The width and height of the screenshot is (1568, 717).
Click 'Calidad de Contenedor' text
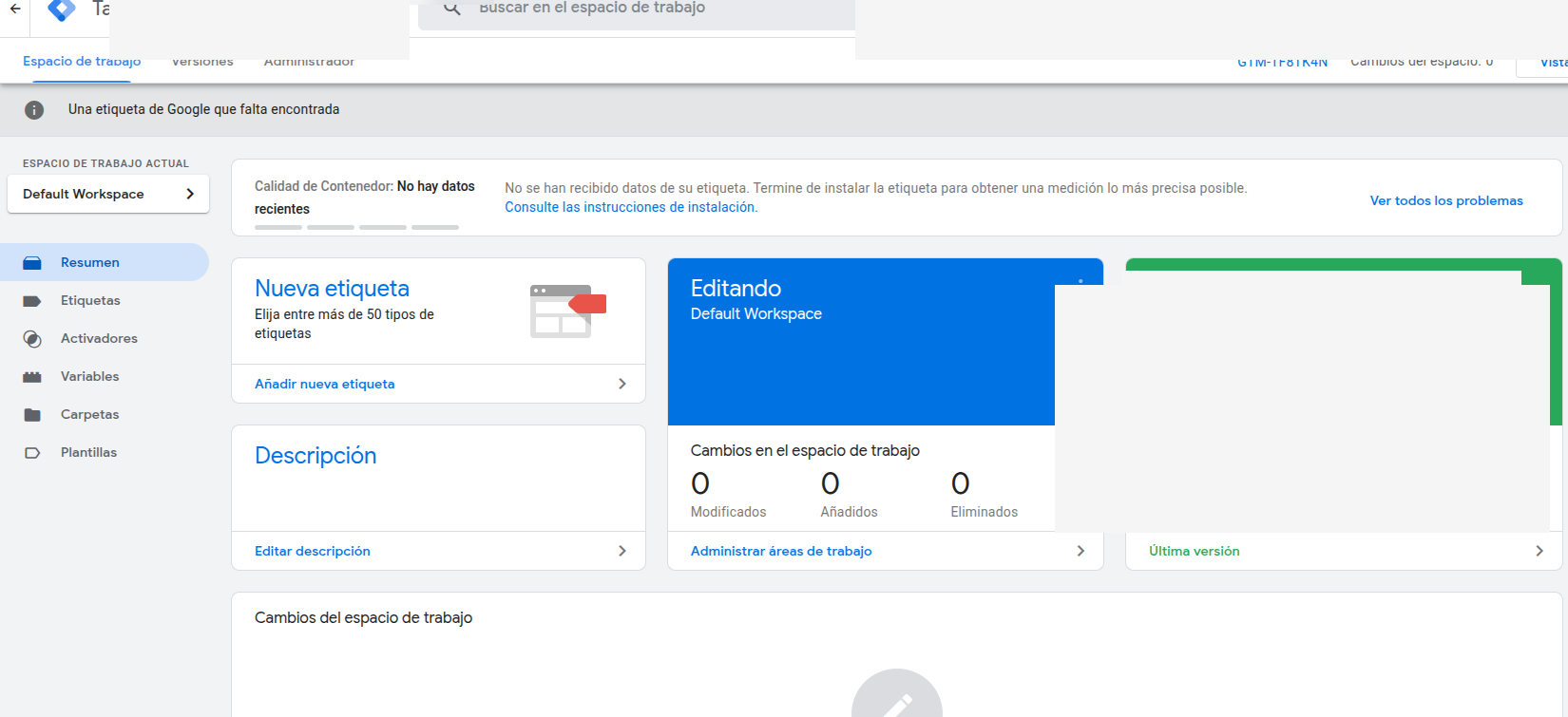tap(324, 186)
